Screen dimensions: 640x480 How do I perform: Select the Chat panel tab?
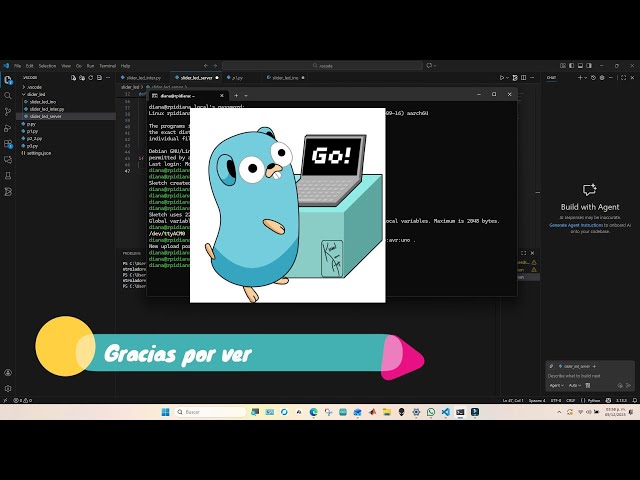[x=551, y=78]
